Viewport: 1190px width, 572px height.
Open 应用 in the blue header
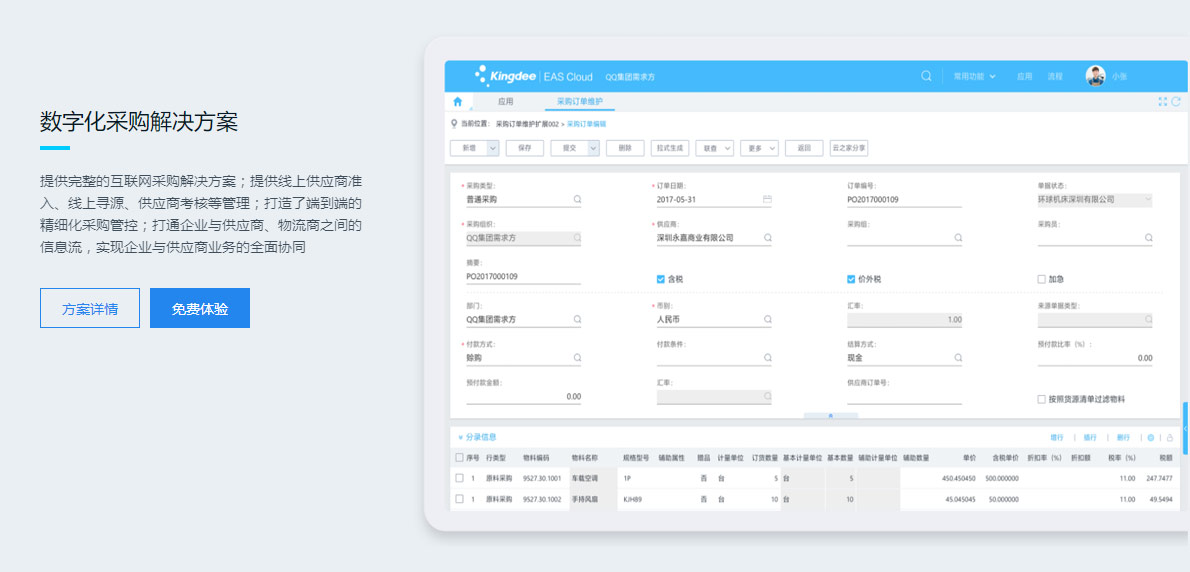click(1025, 77)
